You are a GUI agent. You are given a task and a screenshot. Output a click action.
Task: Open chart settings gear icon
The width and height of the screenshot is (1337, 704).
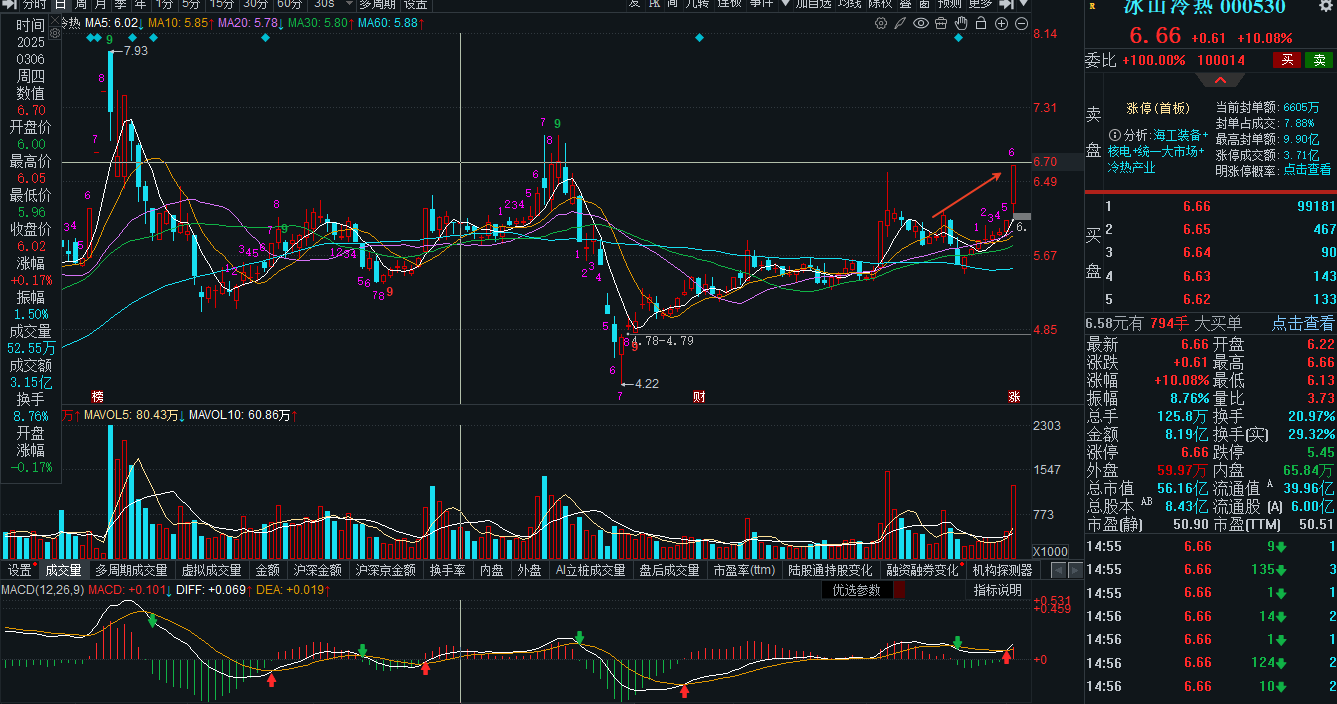[881, 23]
